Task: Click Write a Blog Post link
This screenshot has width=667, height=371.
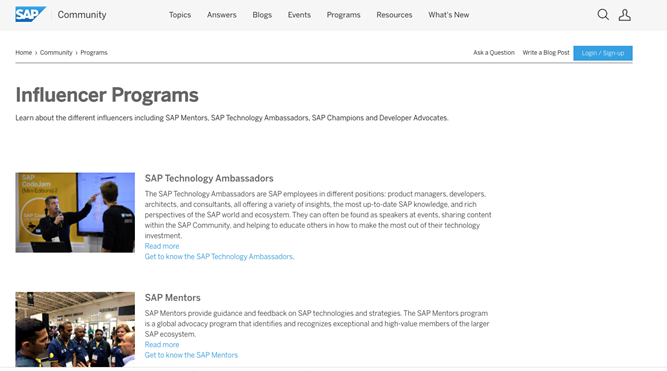Action: pyautogui.click(x=546, y=53)
